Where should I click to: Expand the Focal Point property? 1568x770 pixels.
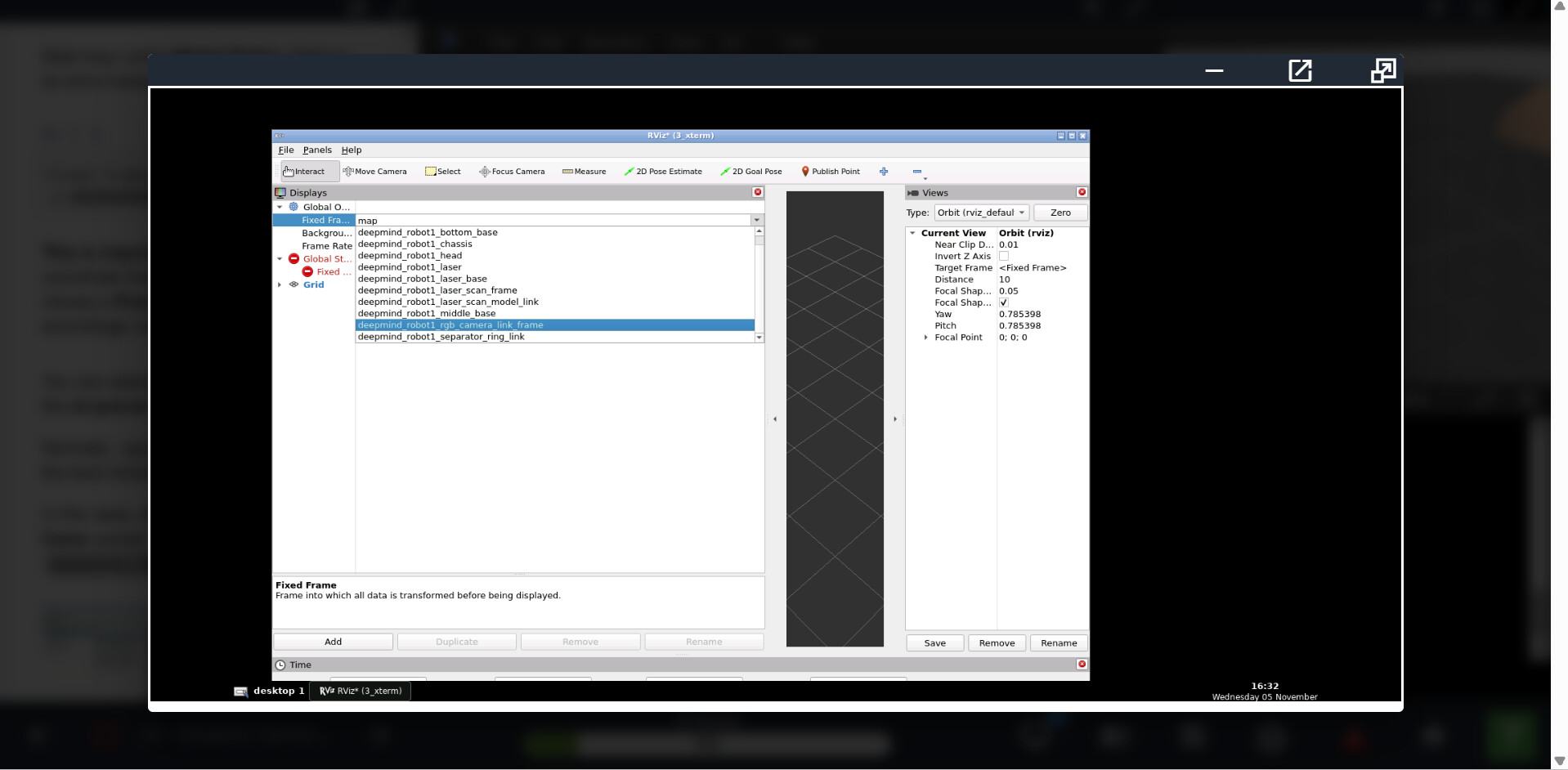(925, 338)
